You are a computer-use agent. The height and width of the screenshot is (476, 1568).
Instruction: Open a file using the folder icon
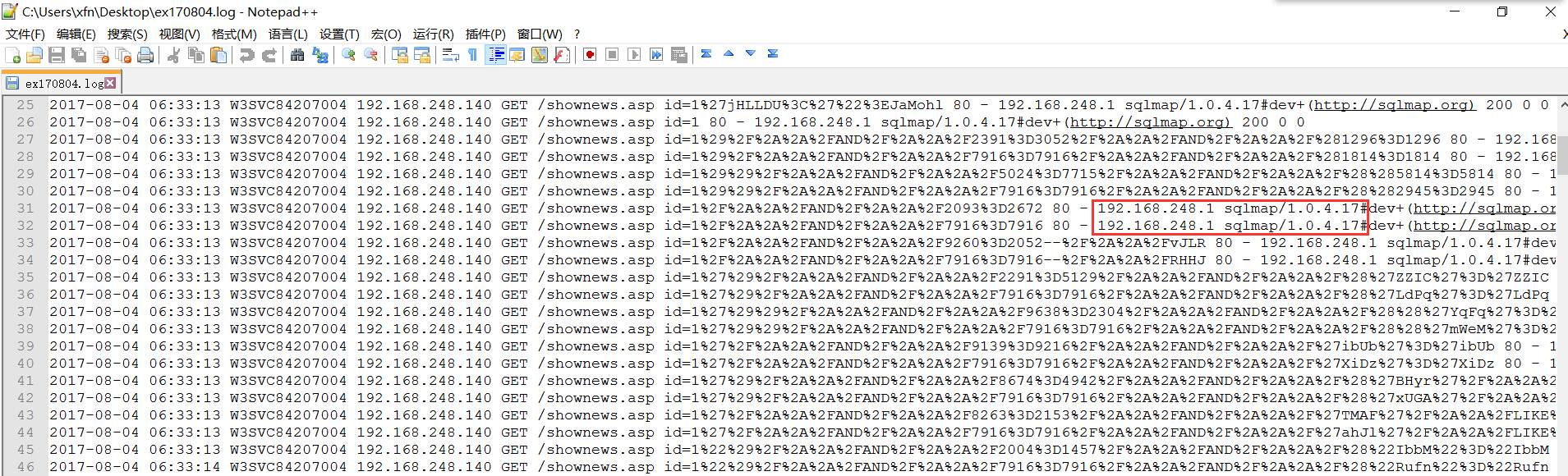34,55
